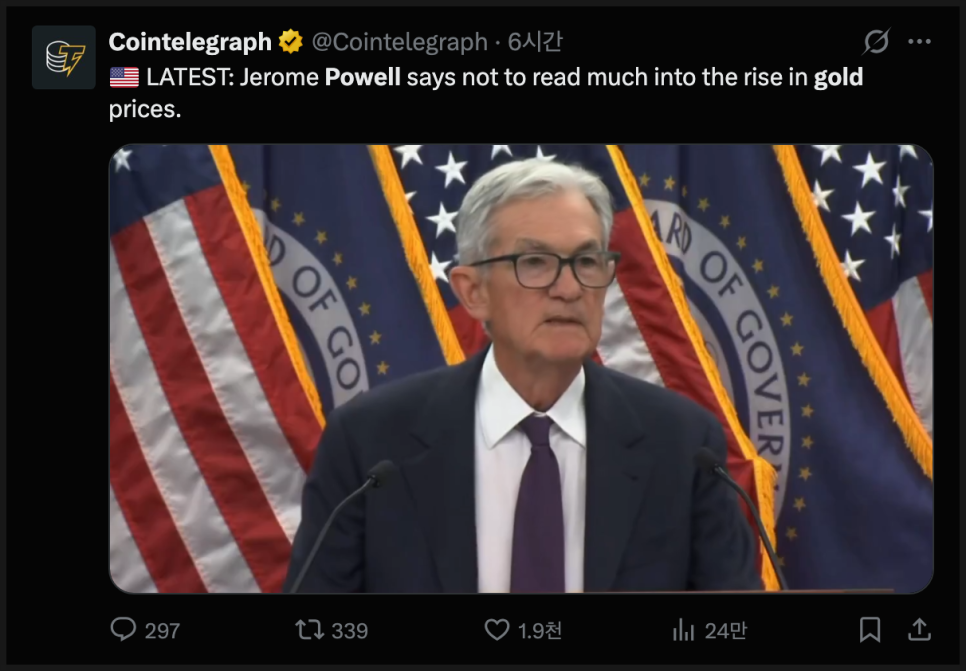Toggle the bookmark icon on post

point(870,630)
